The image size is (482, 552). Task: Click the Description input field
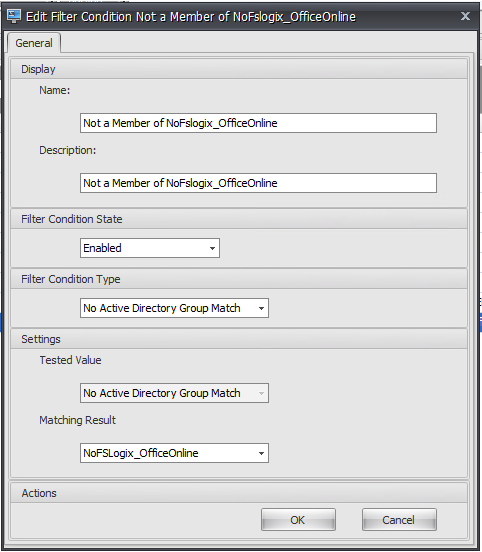click(x=258, y=183)
